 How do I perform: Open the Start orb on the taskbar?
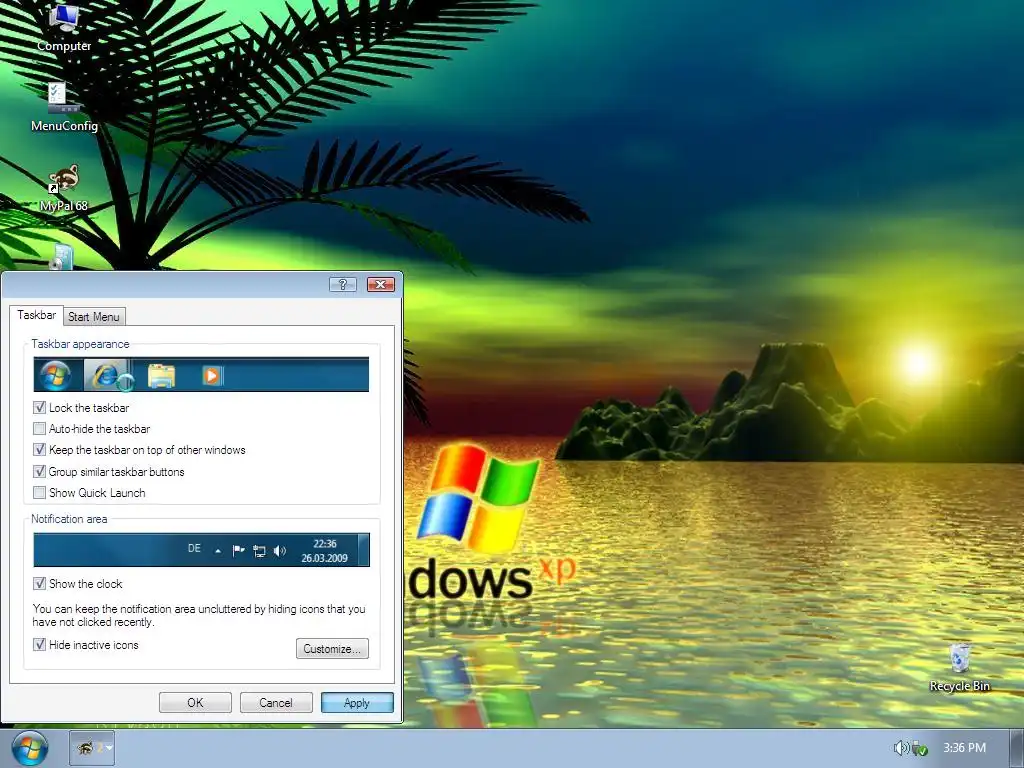coord(29,748)
